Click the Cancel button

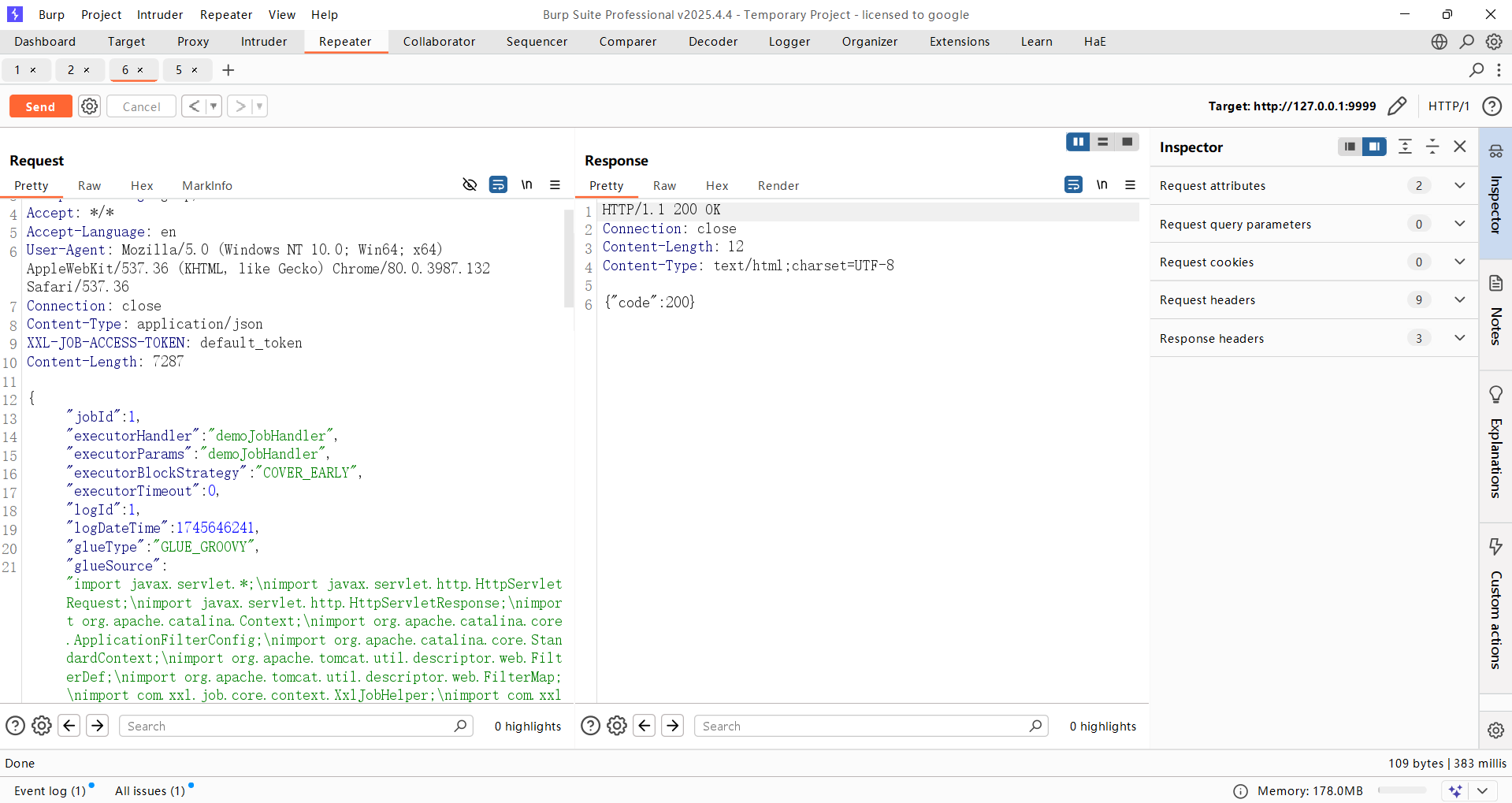click(141, 106)
